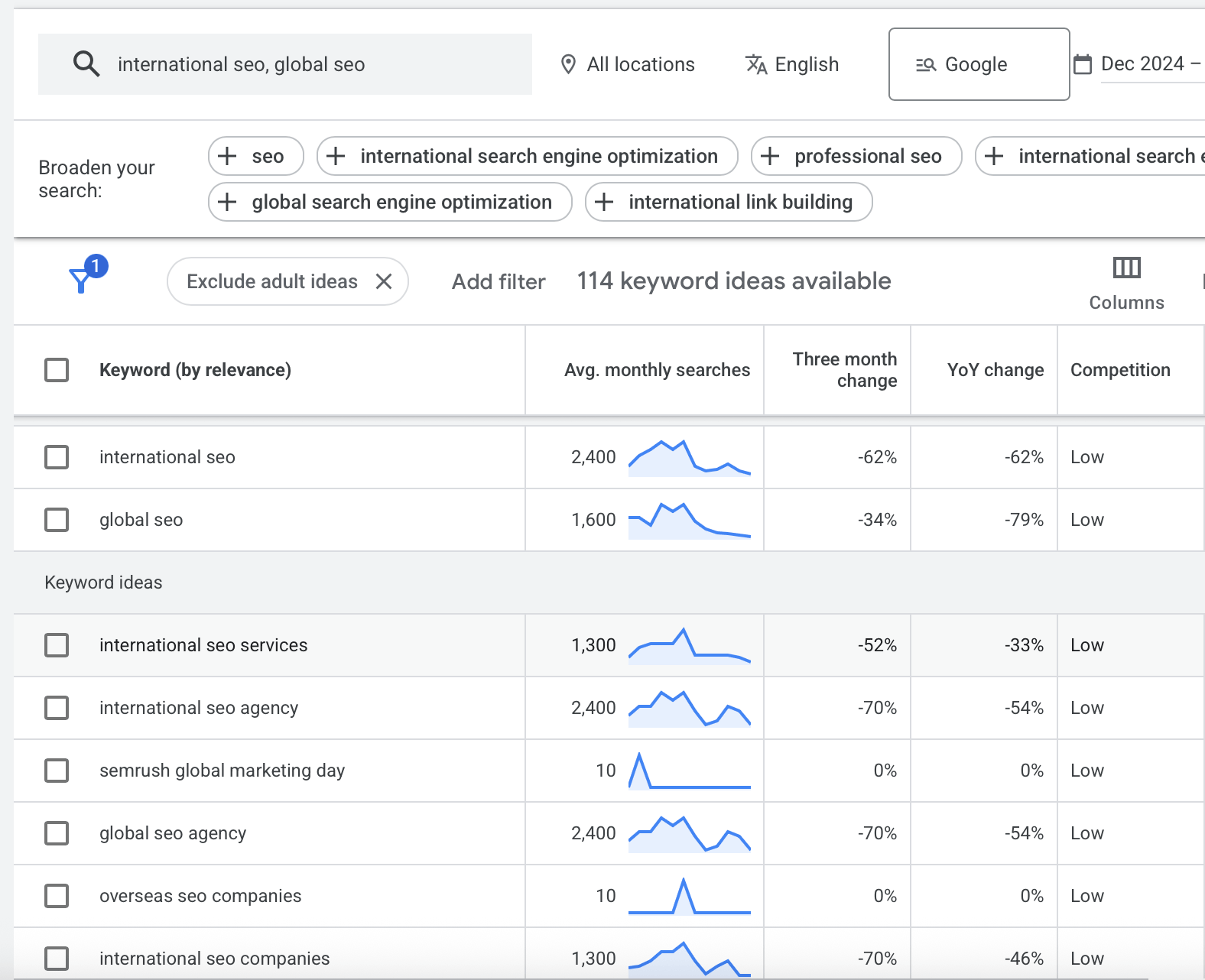Open the Google search network dropdown
The height and width of the screenshot is (980, 1205).
click(978, 64)
